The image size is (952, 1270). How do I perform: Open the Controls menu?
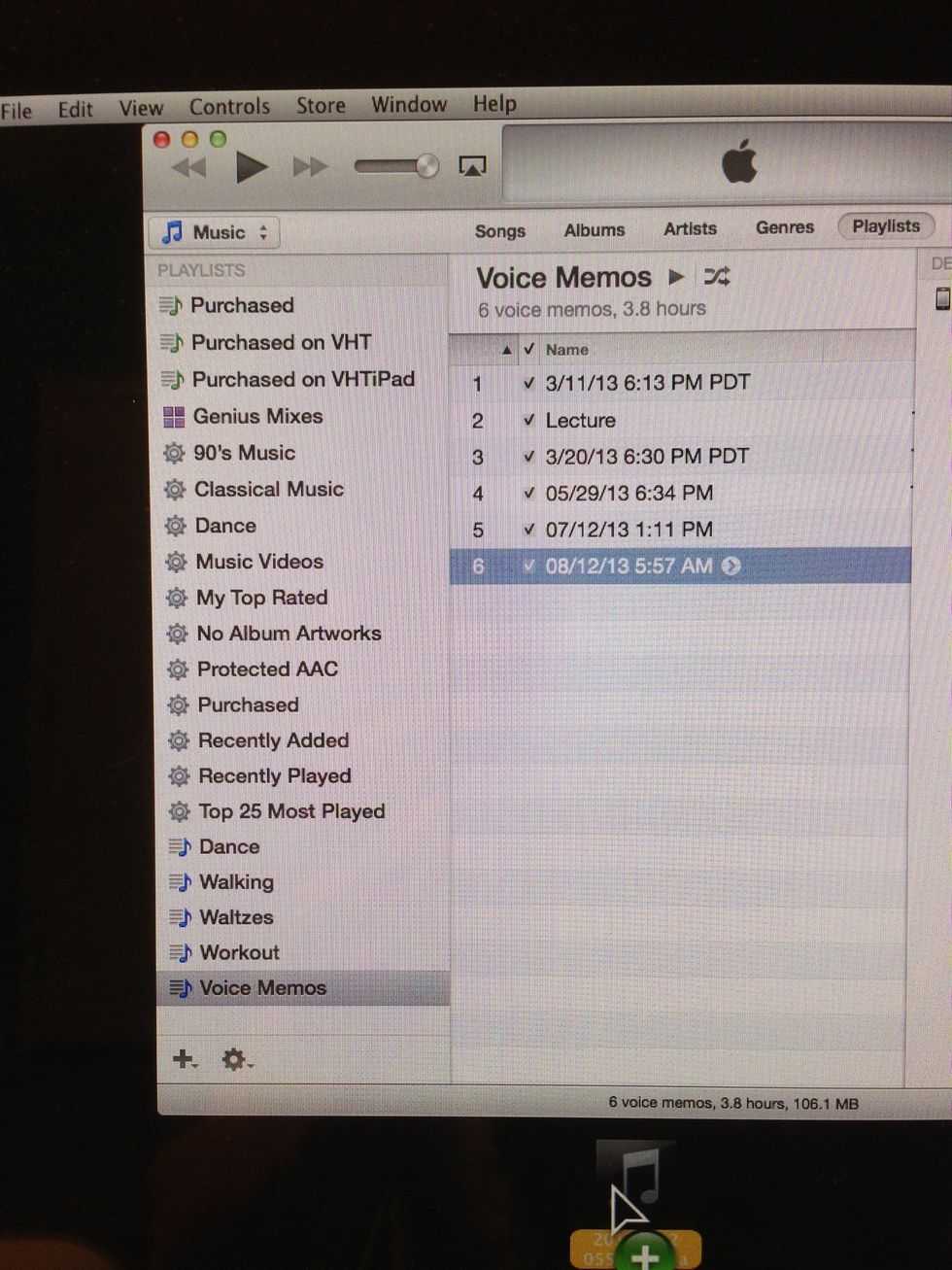coord(229,107)
